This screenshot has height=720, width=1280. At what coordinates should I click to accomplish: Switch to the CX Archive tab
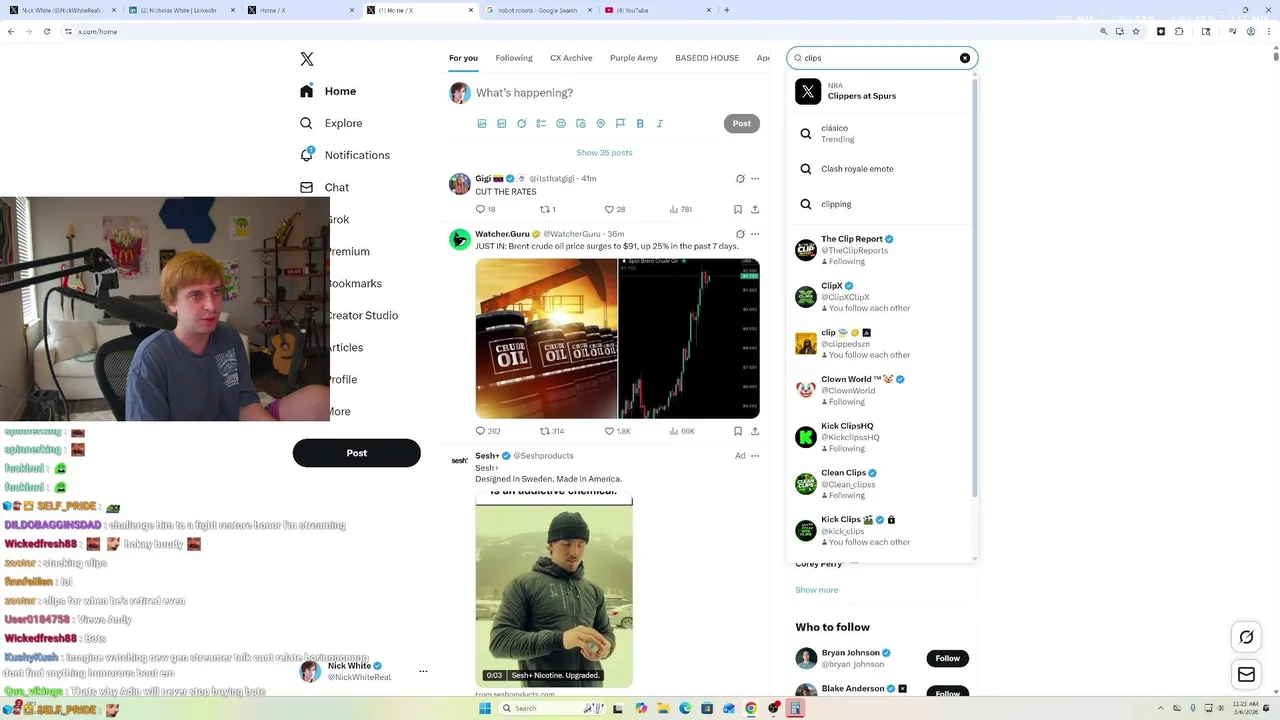click(x=571, y=58)
